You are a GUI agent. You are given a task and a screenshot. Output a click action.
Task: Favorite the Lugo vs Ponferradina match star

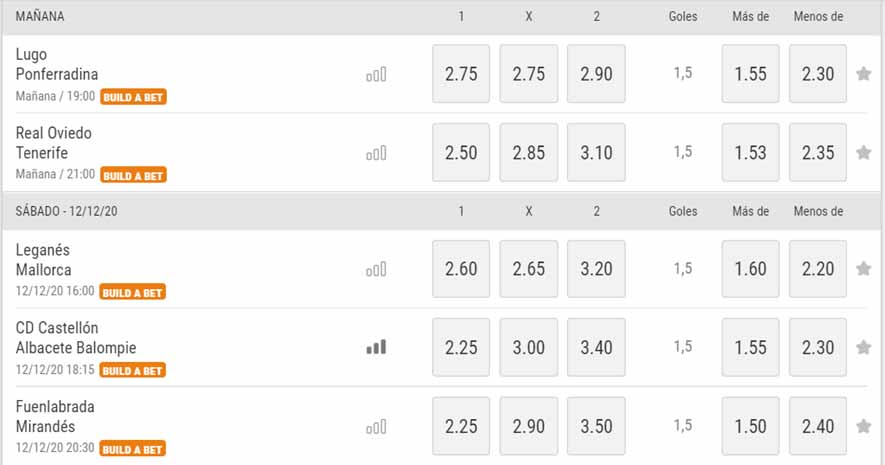864,74
